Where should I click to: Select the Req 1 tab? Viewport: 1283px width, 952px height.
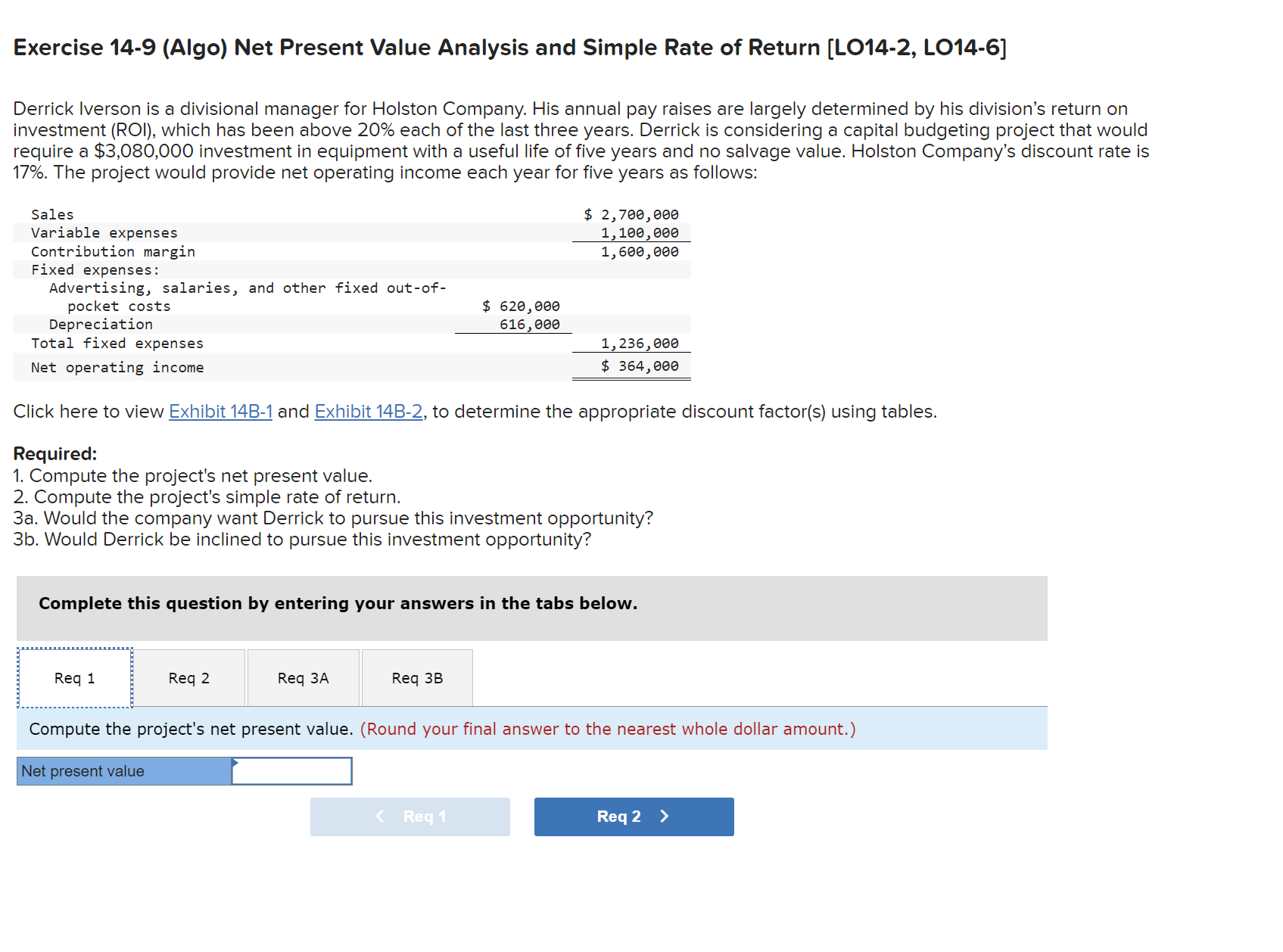pos(73,677)
